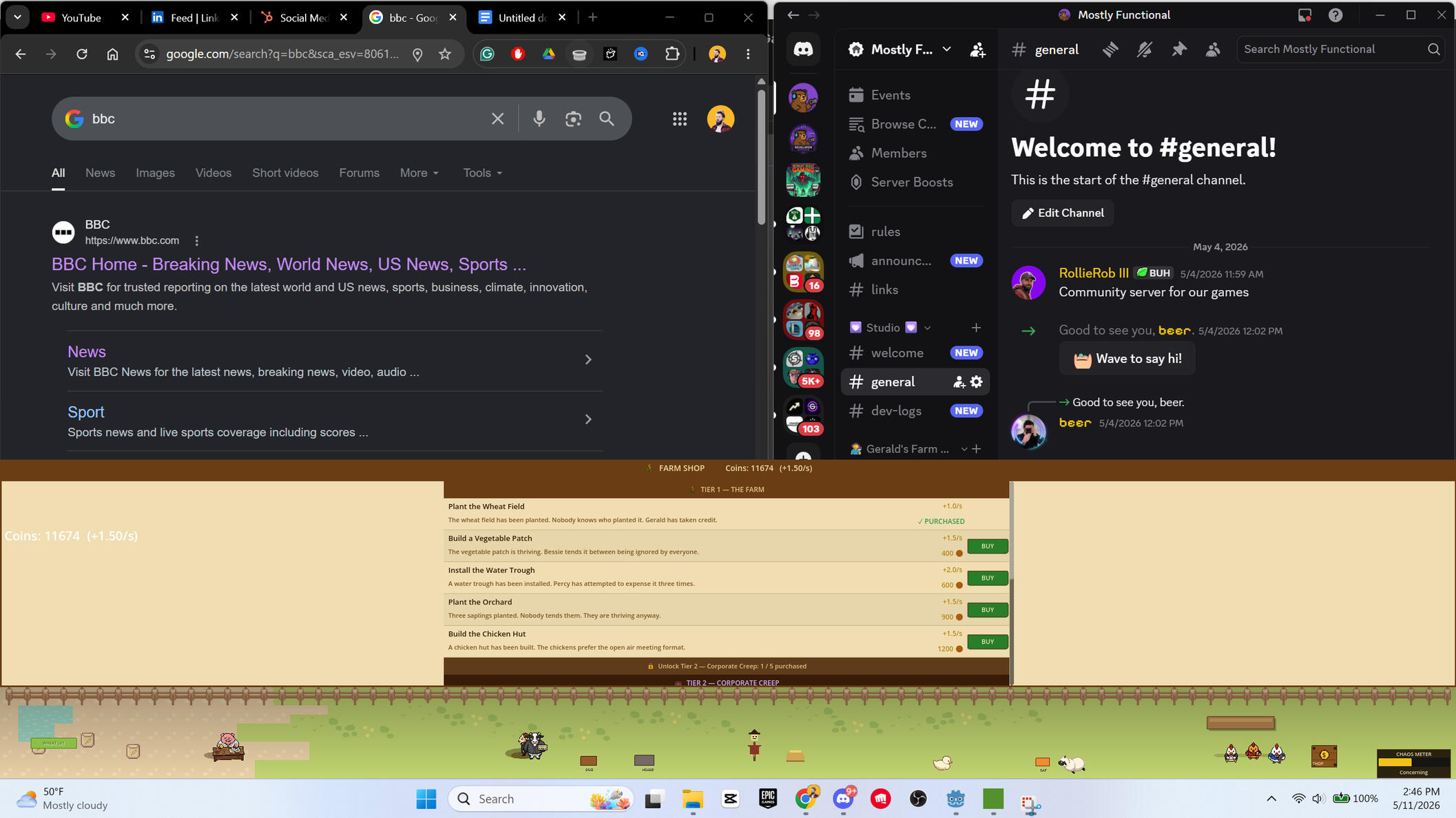Viewport: 1456px width, 818px height.
Task: Open Google Lens image search icon
Action: point(573,118)
